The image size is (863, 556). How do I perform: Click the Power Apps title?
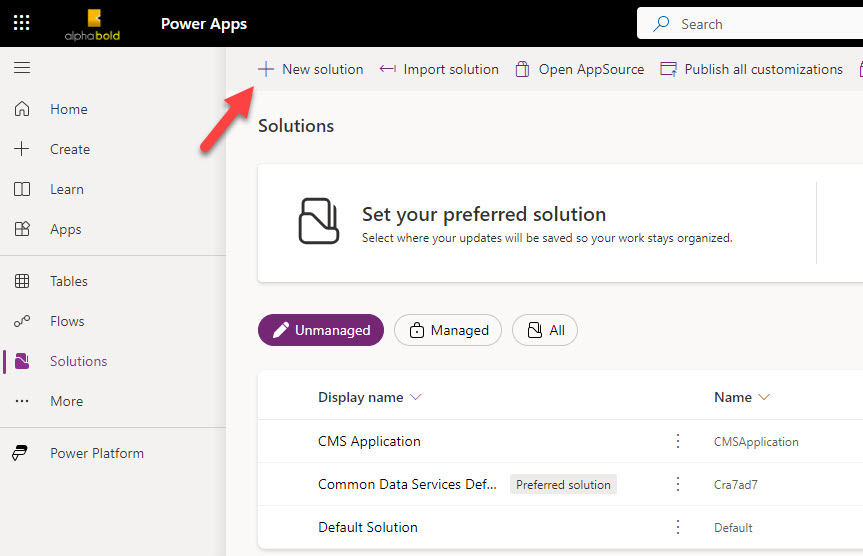tap(204, 24)
